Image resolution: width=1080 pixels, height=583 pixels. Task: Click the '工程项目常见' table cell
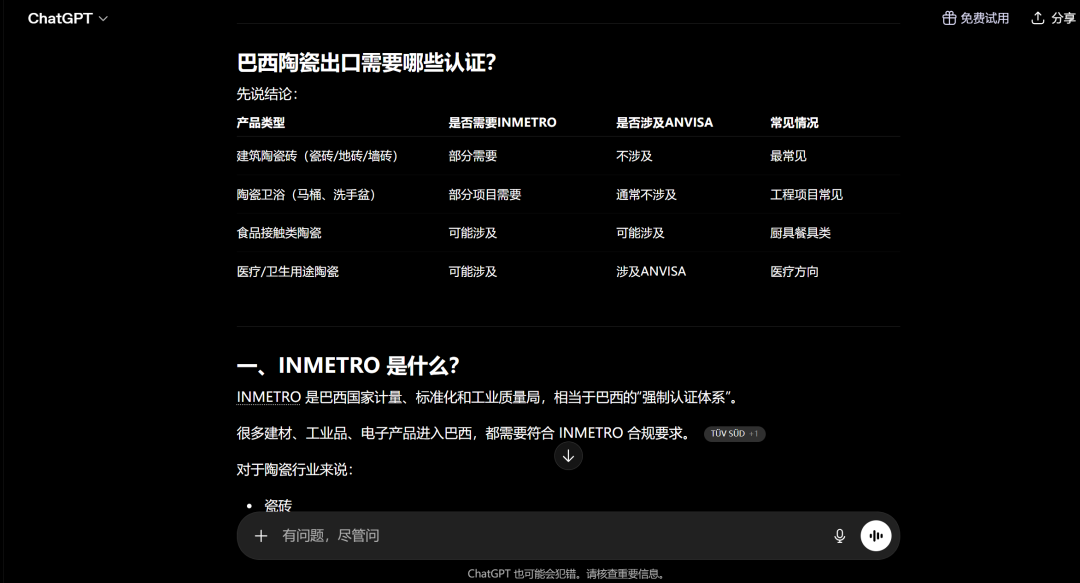(806, 194)
